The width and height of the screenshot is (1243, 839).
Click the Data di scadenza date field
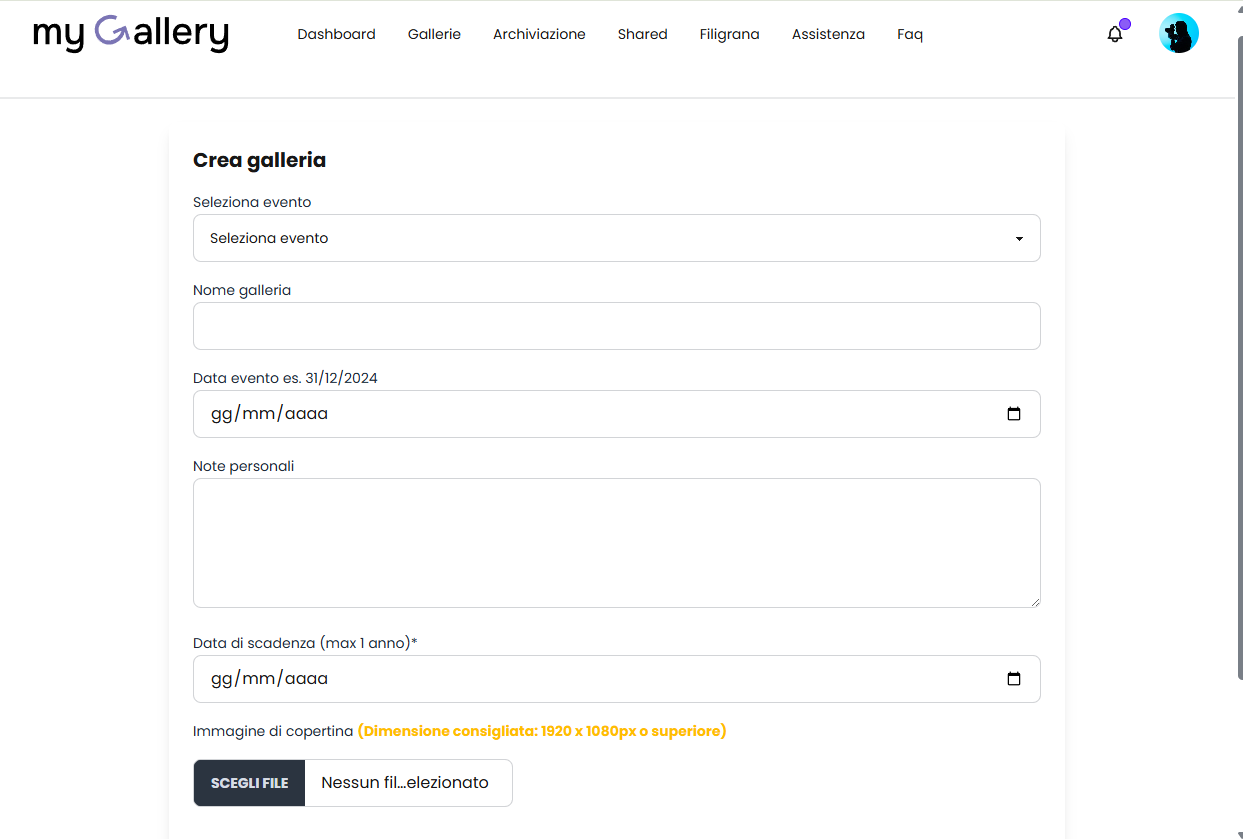pos(600,679)
